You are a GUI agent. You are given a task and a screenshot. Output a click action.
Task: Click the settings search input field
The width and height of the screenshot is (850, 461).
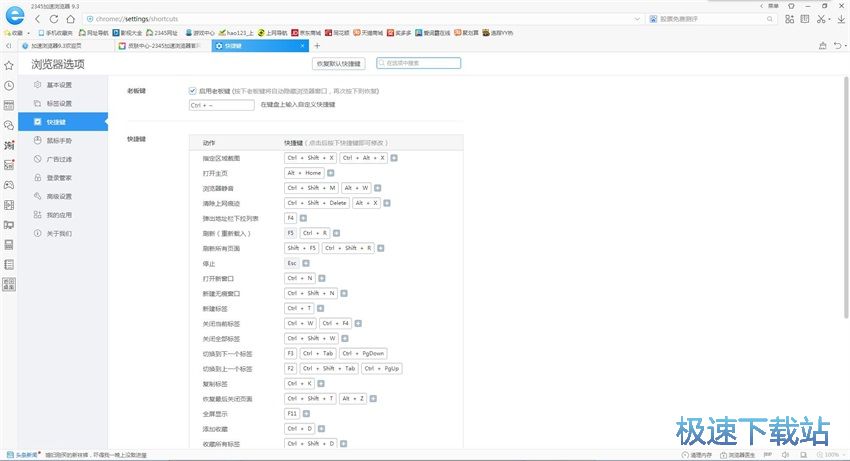coord(418,63)
